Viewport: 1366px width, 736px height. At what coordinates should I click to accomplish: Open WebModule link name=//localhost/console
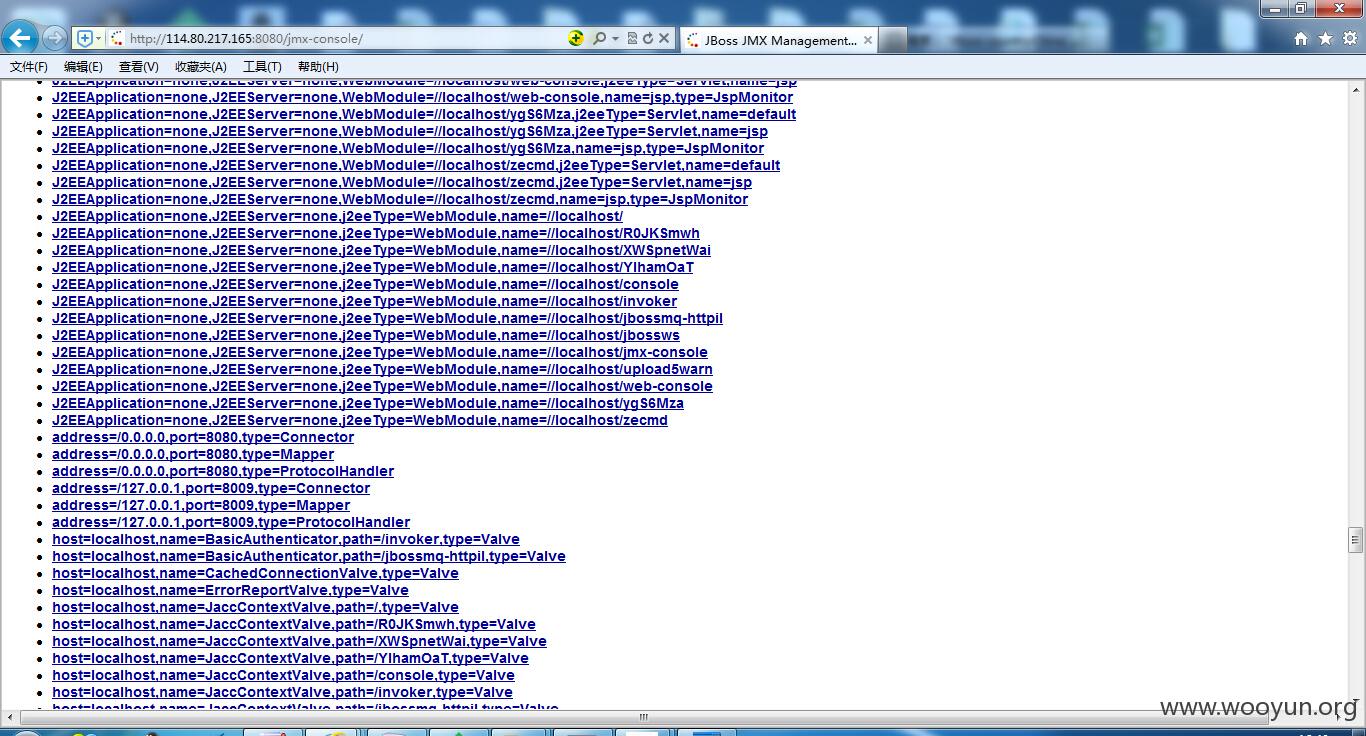tap(365, 284)
